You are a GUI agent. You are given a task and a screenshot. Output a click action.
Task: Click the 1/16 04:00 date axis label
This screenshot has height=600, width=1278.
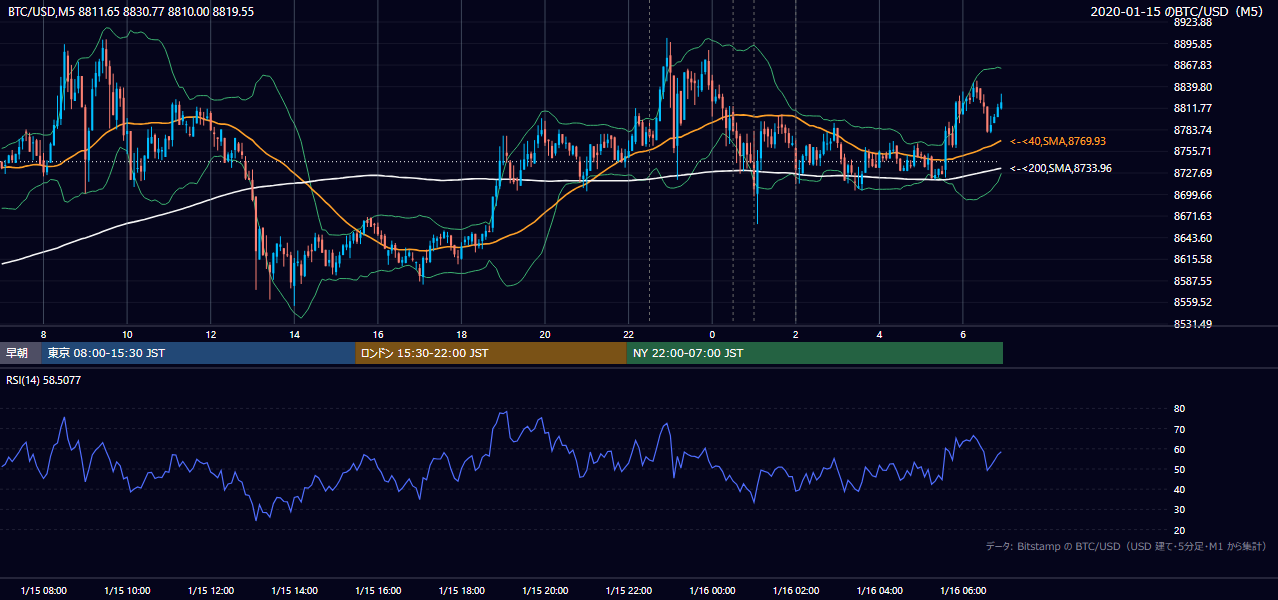[879, 590]
